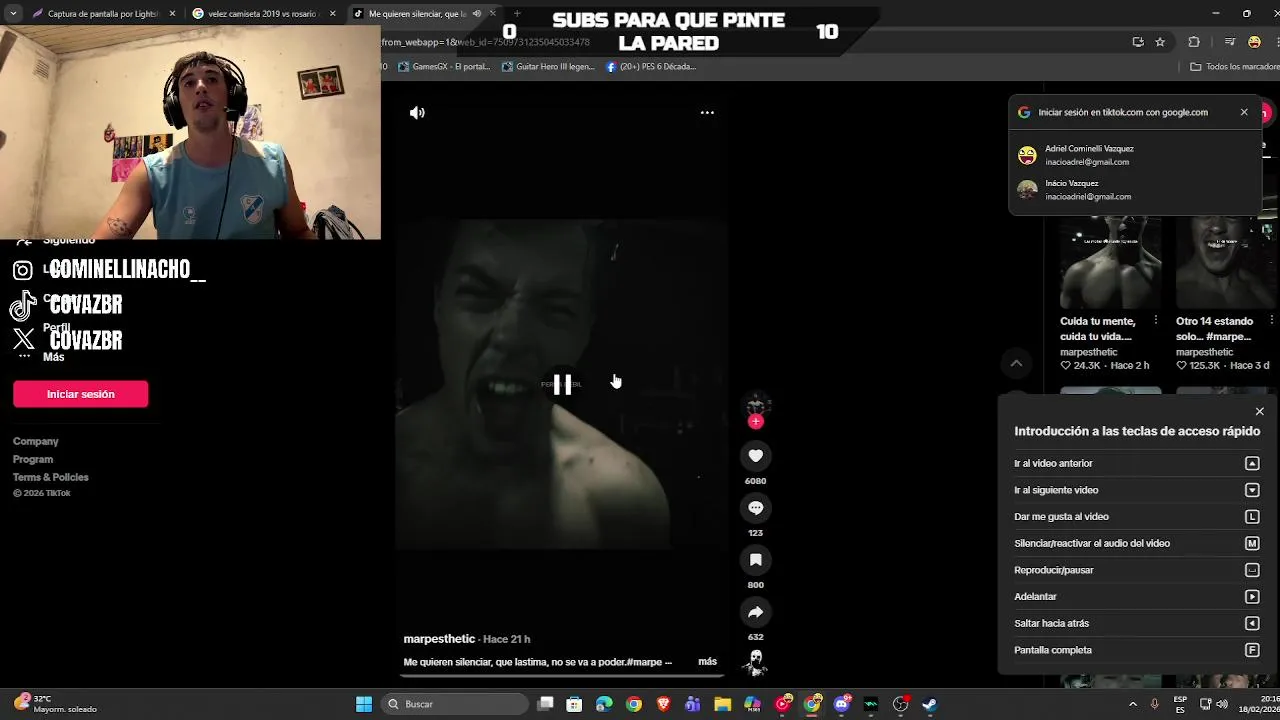The height and width of the screenshot is (720, 1280).
Task: Open the PES 6 Década Facebook bookmark
Action: tap(651, 67)
